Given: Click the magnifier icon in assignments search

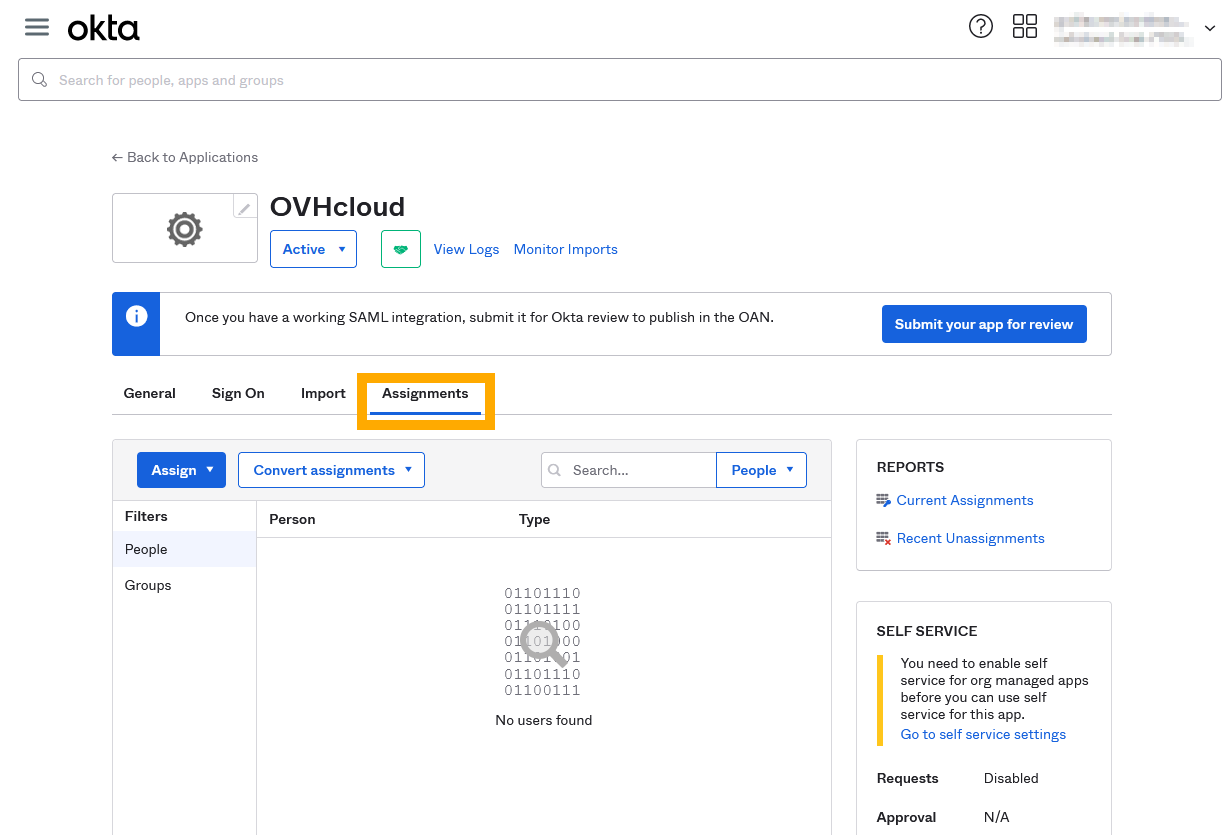Looking at the screenshot, I should (556, 470).
